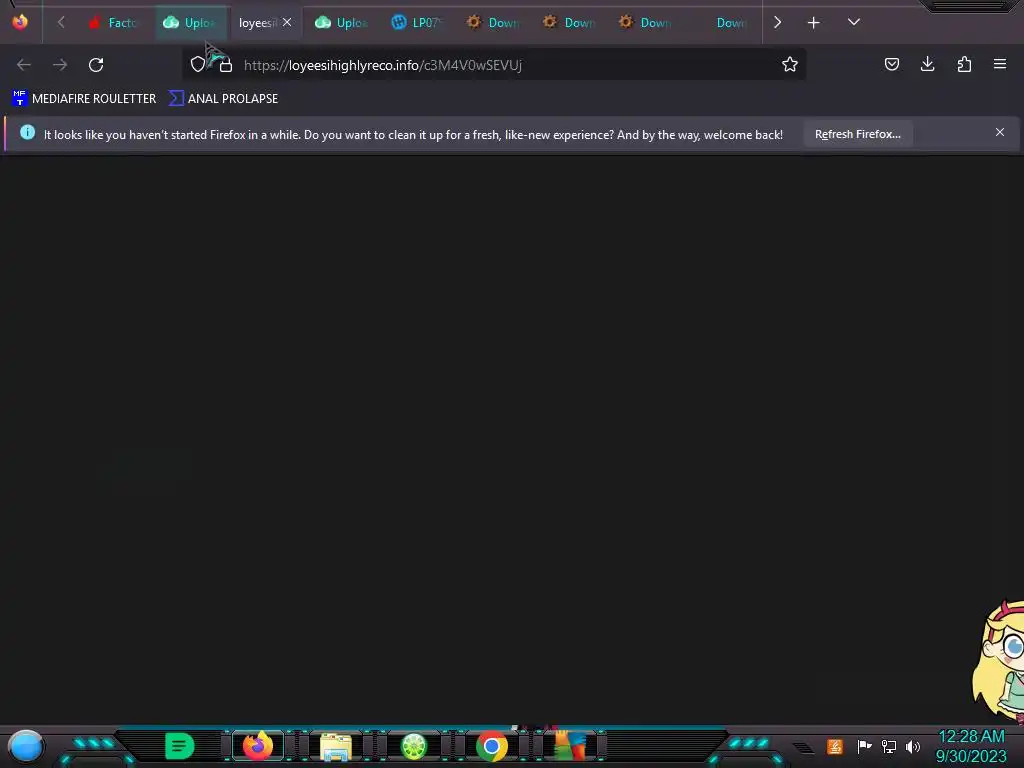The width and height of the screenshot is (1024, 768).
Task: Close the loyeesi tab
Action: coord(287,22)
